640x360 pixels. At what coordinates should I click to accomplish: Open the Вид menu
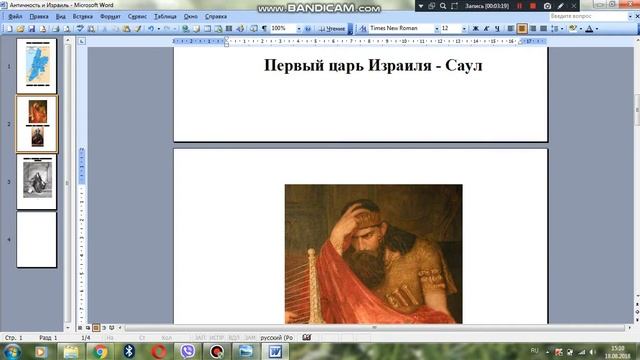tap(60, 17)
